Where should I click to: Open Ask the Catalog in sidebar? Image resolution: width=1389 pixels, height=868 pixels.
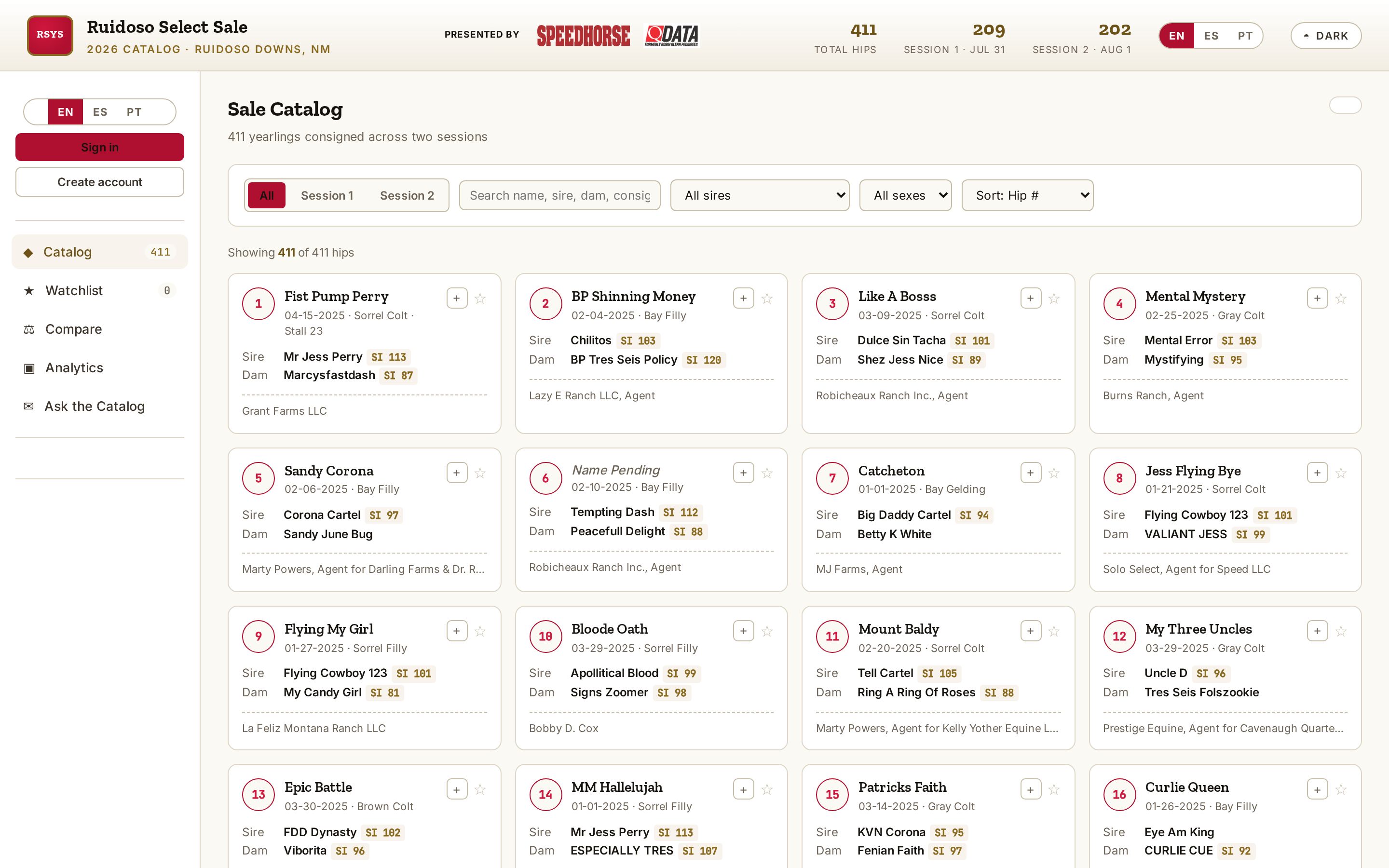coord(100,406)
